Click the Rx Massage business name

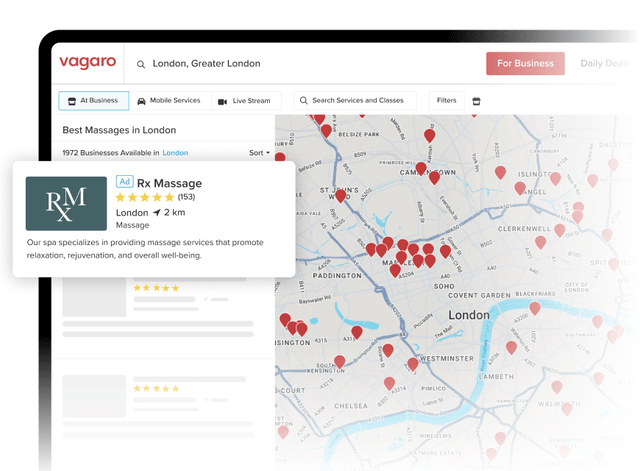[x=169, y=183]
